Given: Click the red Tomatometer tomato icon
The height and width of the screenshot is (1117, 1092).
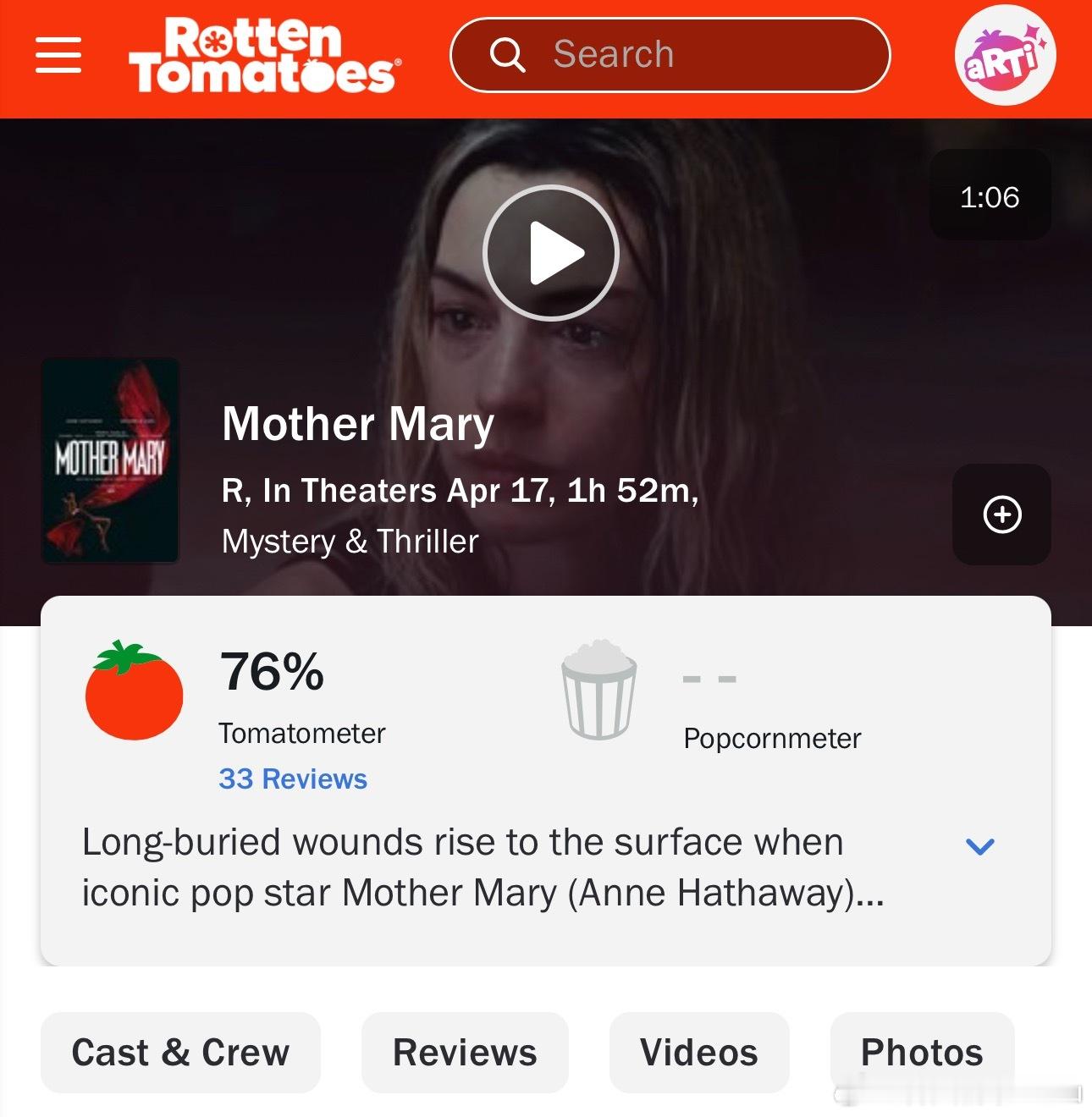Looking at the screenshot, I should tap(134, 690).
